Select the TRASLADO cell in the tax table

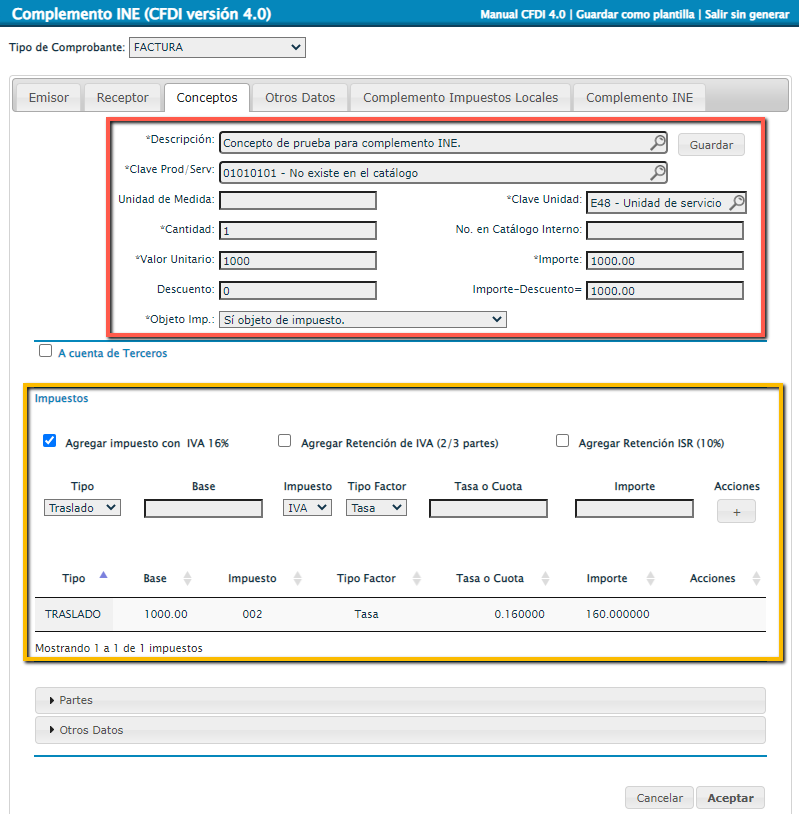pyautogui.click(x=73, y=614)
